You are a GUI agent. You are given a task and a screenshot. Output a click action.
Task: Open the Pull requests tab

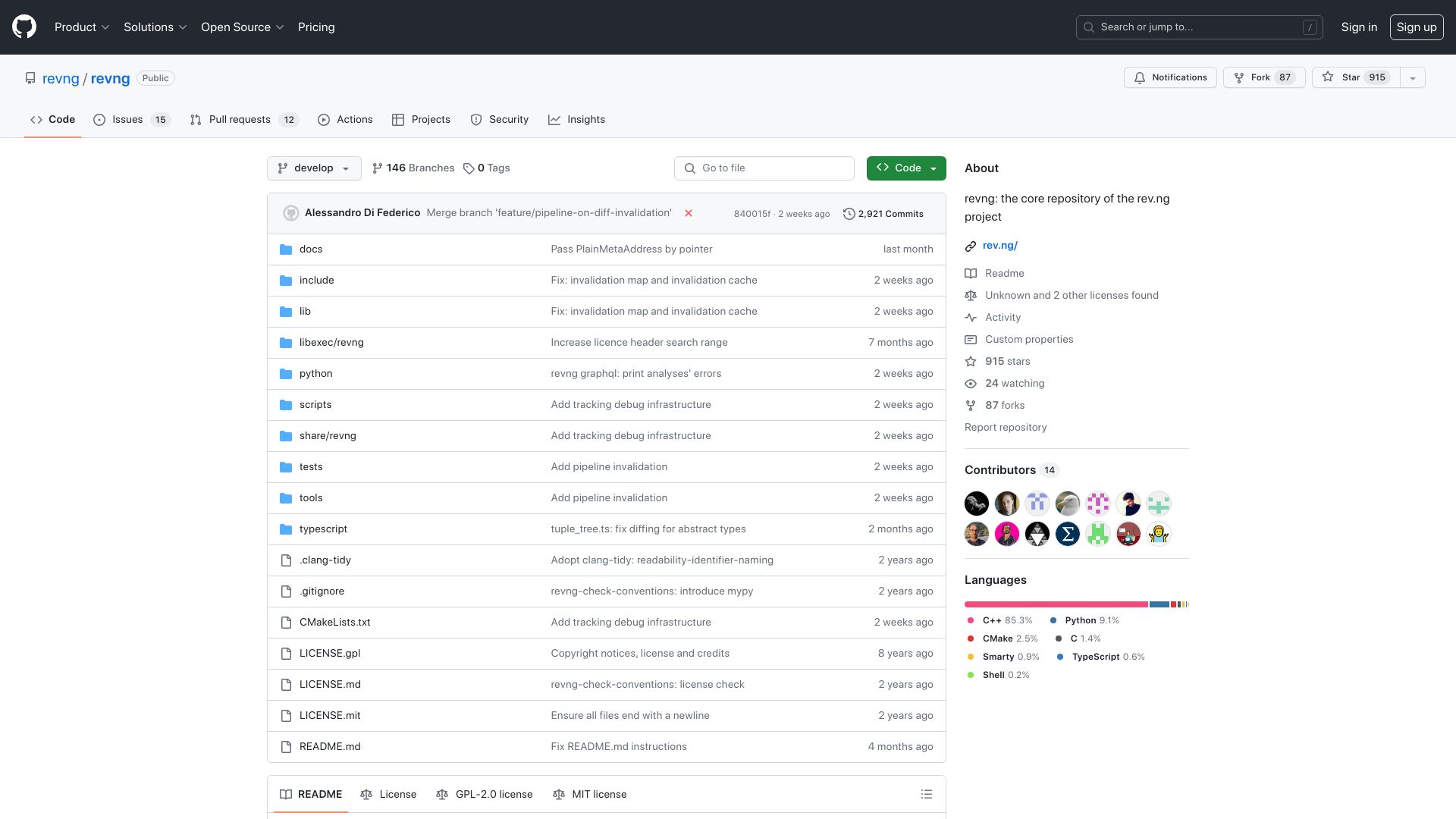point(244,120)
